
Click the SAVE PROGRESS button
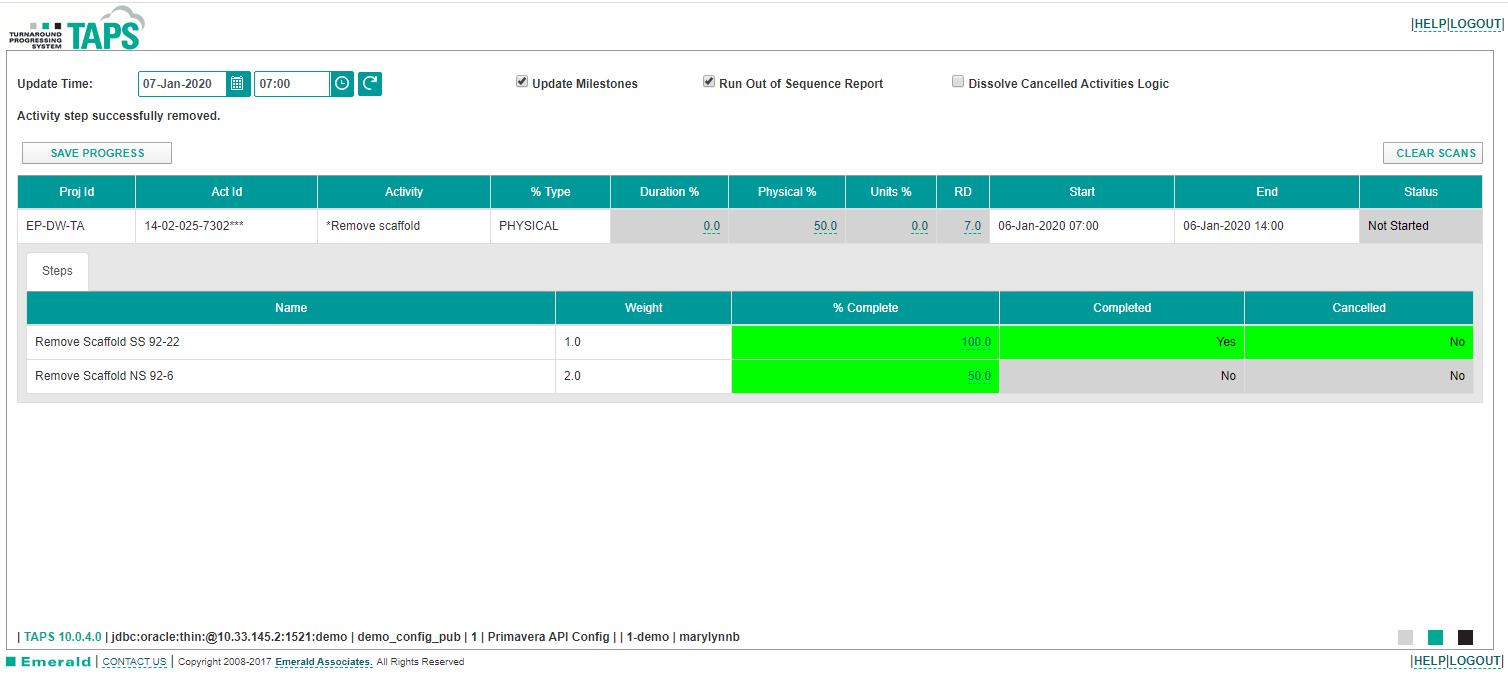point(96,152)
